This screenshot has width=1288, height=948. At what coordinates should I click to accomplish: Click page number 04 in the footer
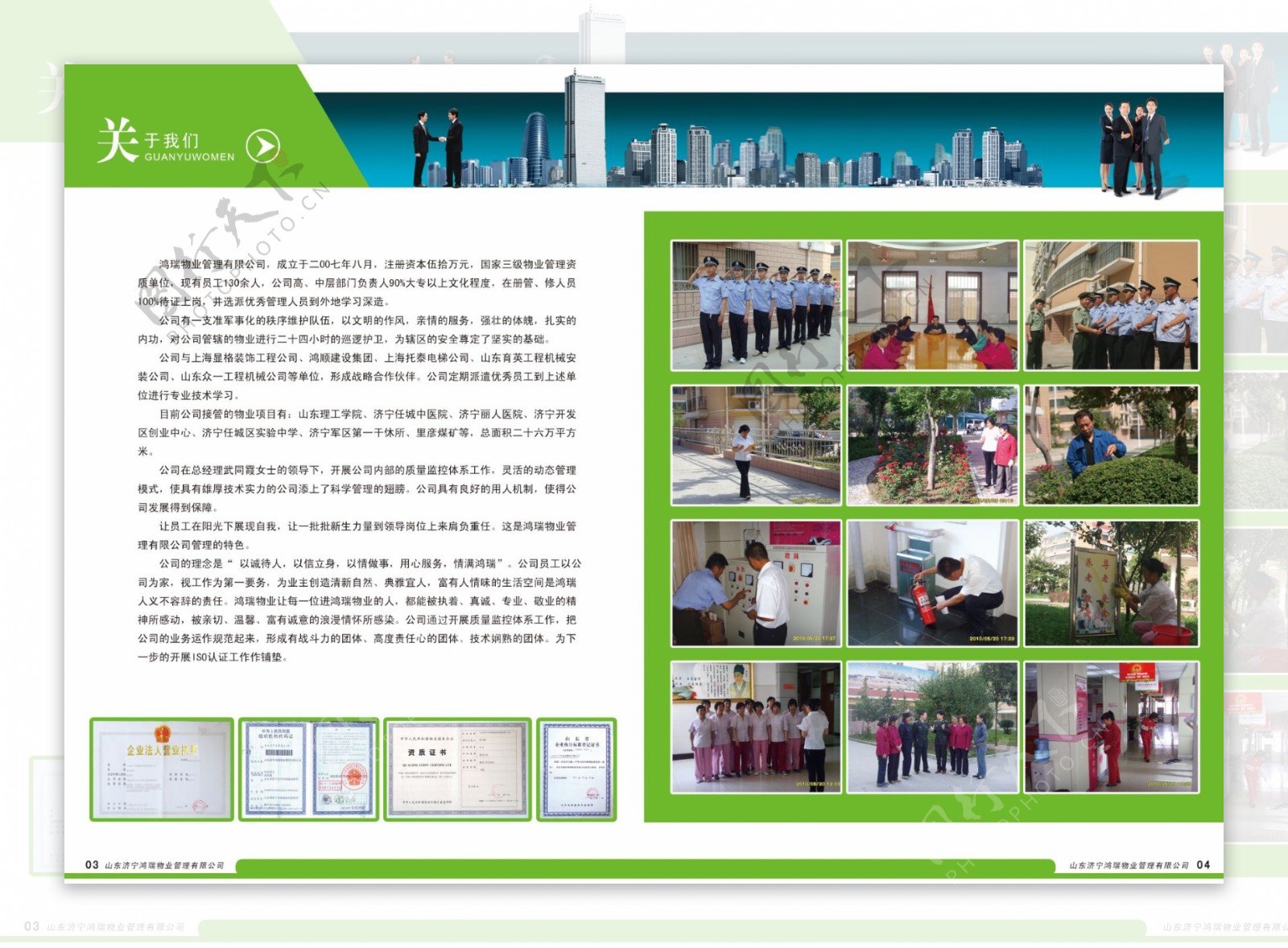(1203, 864)
